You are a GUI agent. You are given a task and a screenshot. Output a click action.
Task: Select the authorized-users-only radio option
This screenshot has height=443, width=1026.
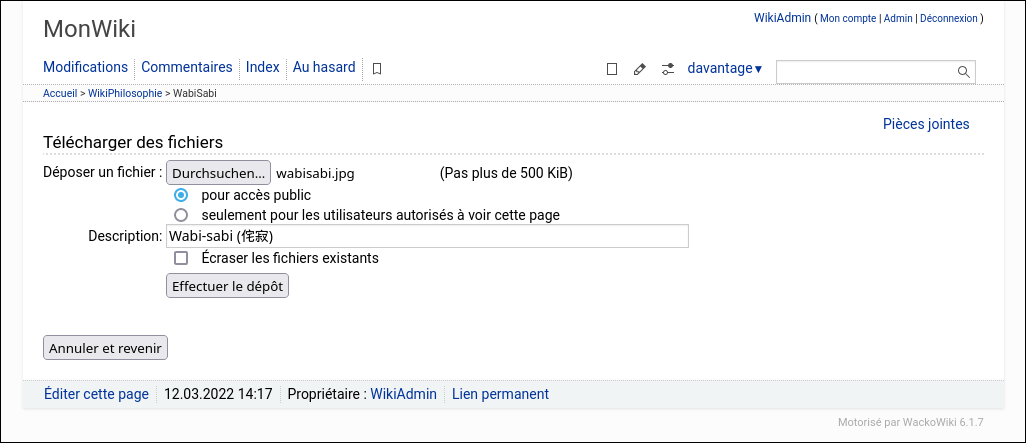tap(181, 215)
